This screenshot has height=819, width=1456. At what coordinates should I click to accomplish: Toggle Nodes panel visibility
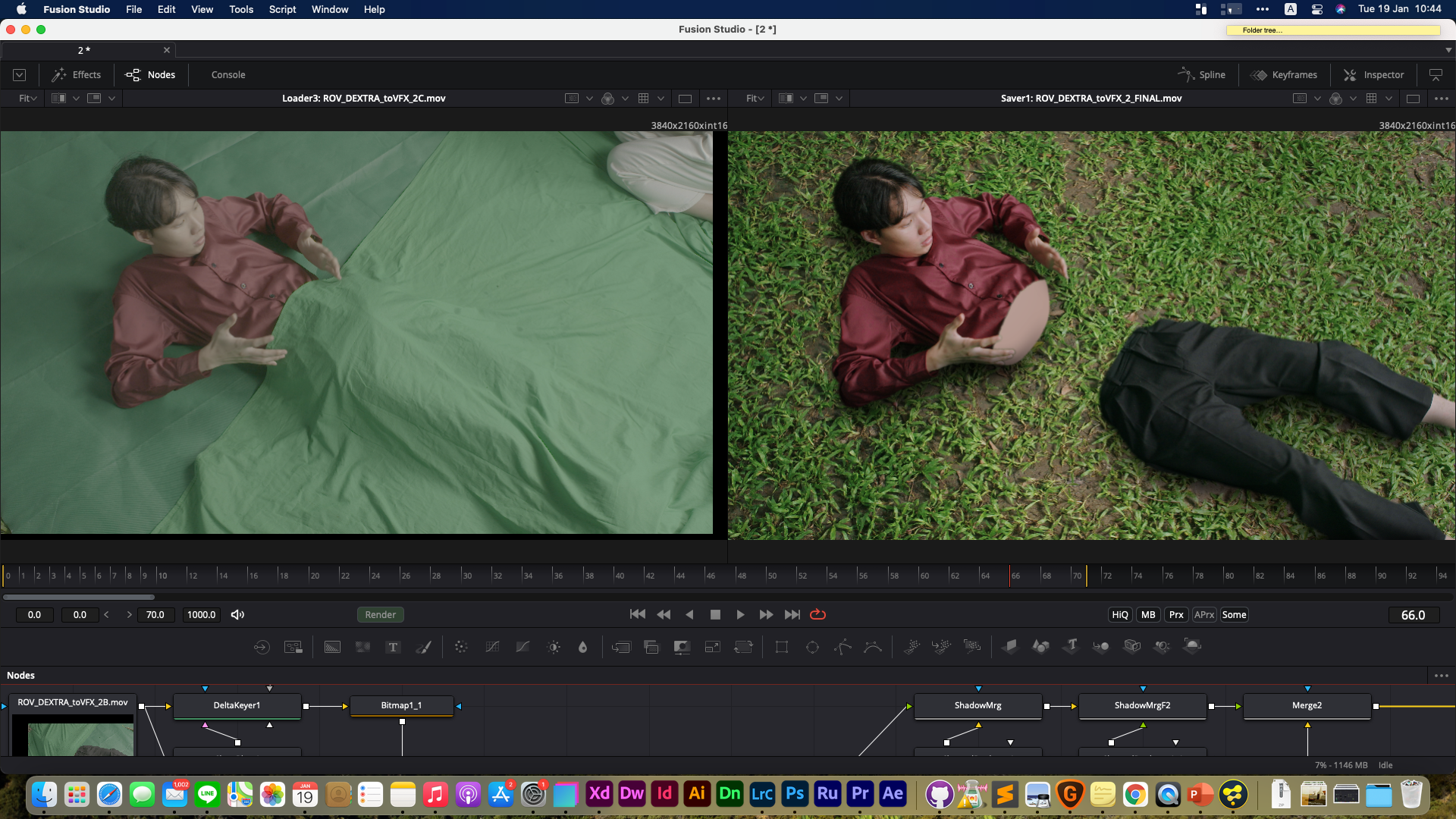point(150,75)
